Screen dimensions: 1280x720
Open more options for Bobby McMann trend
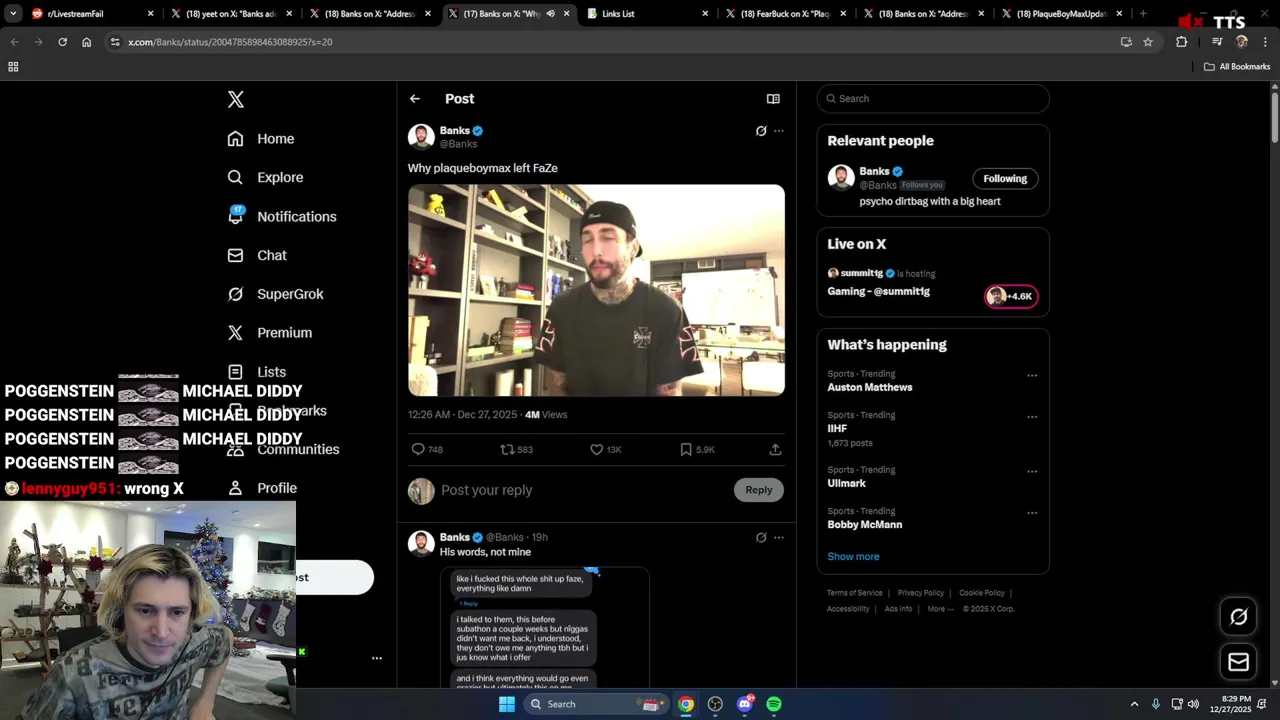point(1032,513)
